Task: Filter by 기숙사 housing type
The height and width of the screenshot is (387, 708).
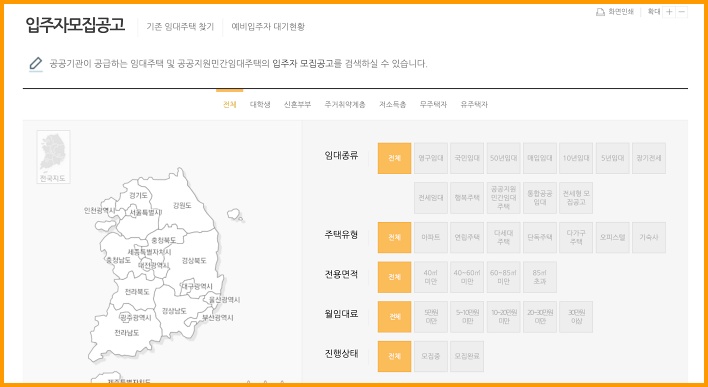Action: [649, 238]
